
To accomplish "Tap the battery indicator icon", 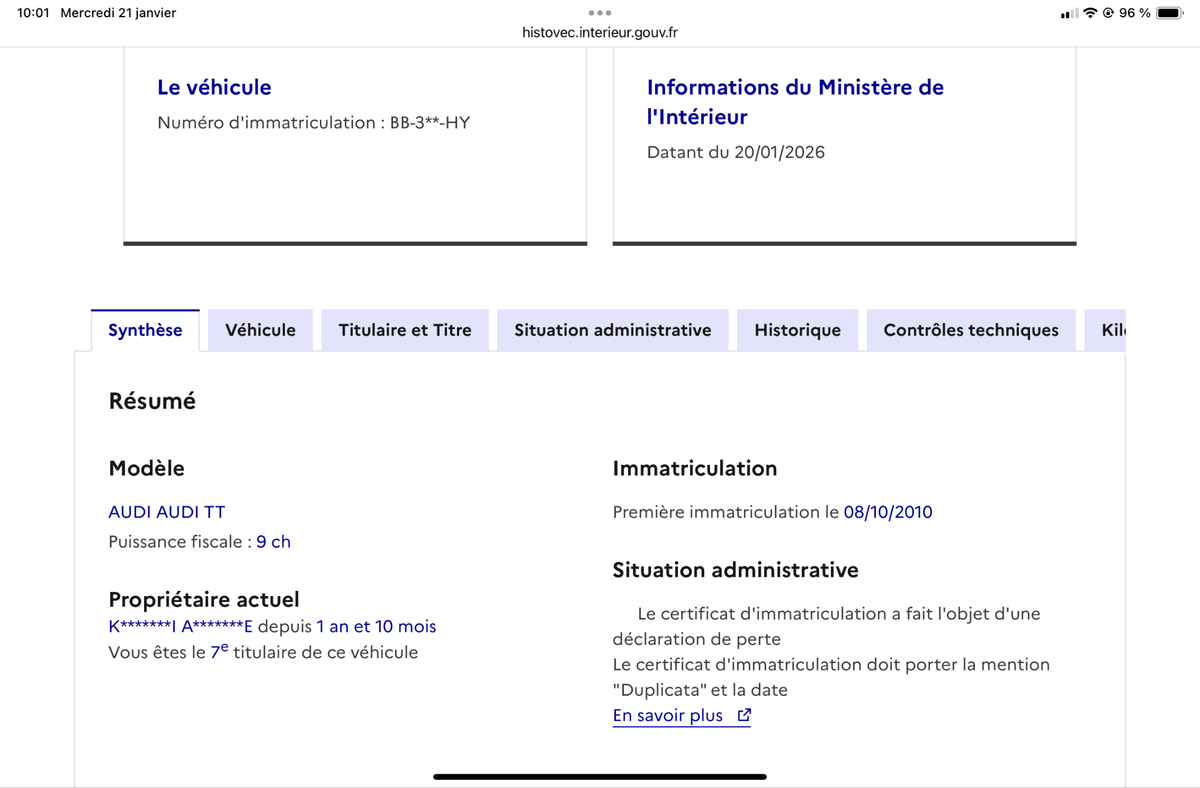I will click(1171, 13).
